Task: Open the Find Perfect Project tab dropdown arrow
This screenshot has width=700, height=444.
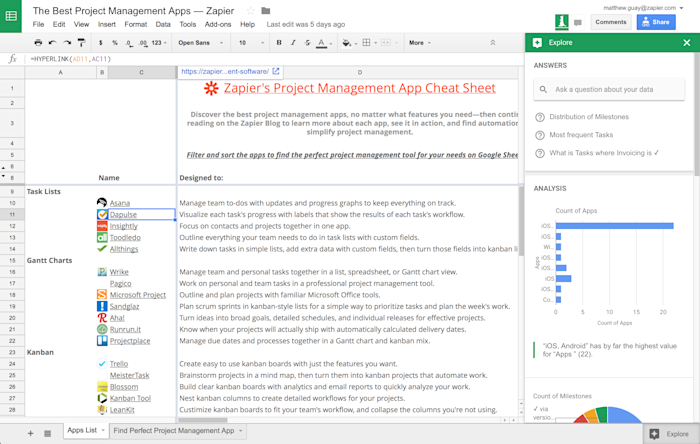Action: pos(241,431)
